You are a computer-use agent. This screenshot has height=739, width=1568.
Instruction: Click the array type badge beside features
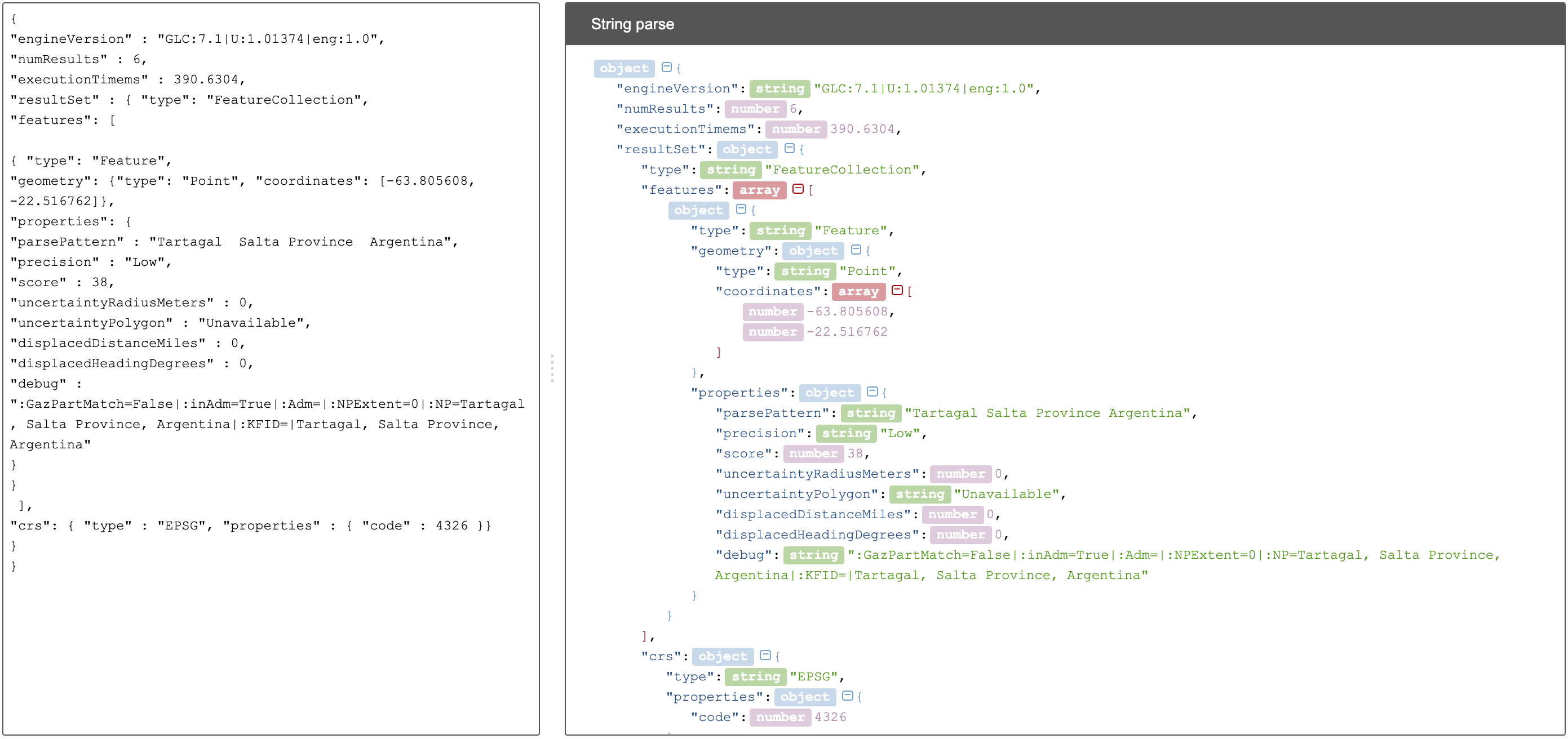click(x=759, y=190)
